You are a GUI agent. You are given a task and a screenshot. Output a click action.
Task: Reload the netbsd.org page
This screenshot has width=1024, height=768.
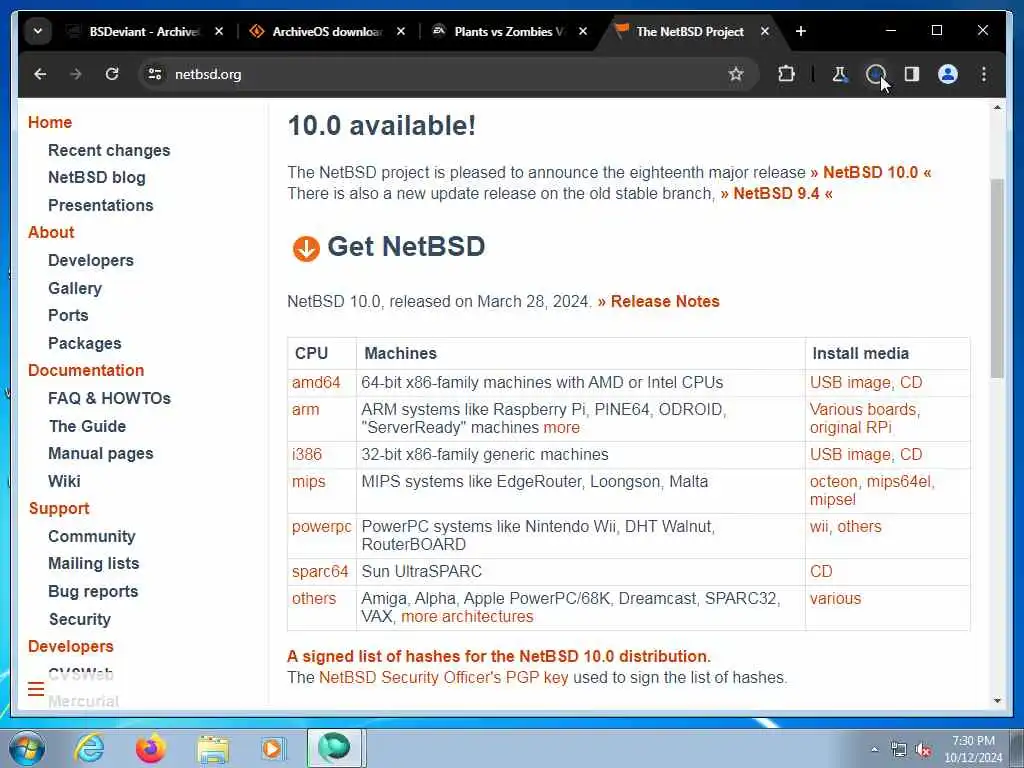point(112,74)
